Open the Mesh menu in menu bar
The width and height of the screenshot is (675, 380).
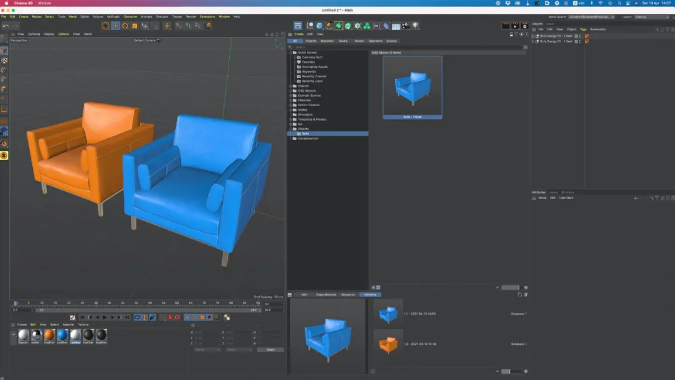click(x=73, y=17)
